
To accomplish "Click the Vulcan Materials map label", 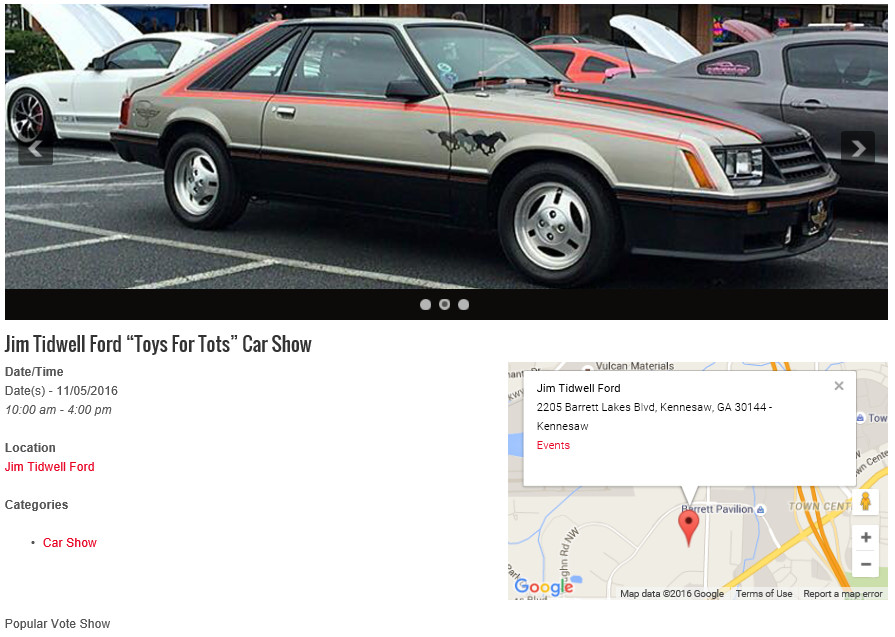I will [635, 366].
